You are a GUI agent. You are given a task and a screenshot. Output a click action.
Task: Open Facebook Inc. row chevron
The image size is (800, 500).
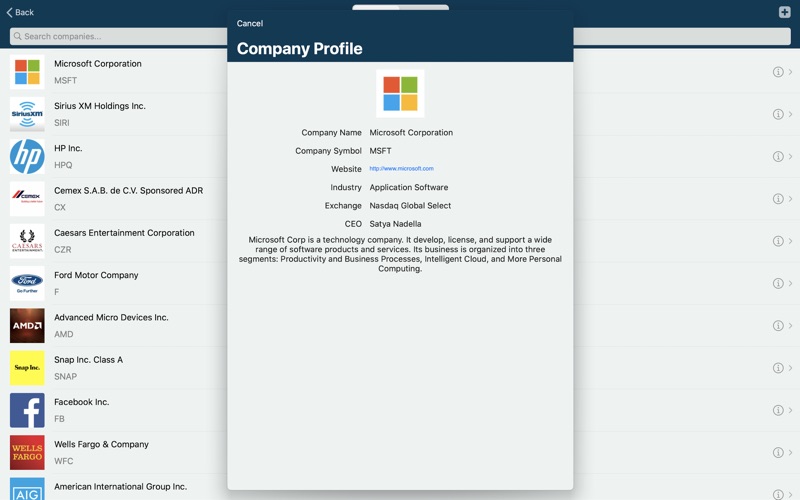pyautogui.click(x=790, y=410)
